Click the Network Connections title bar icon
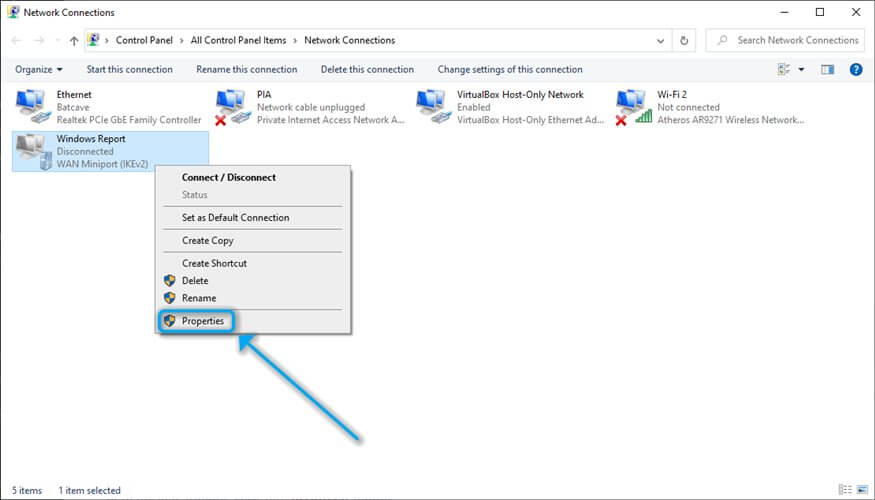 click(13, 12)
